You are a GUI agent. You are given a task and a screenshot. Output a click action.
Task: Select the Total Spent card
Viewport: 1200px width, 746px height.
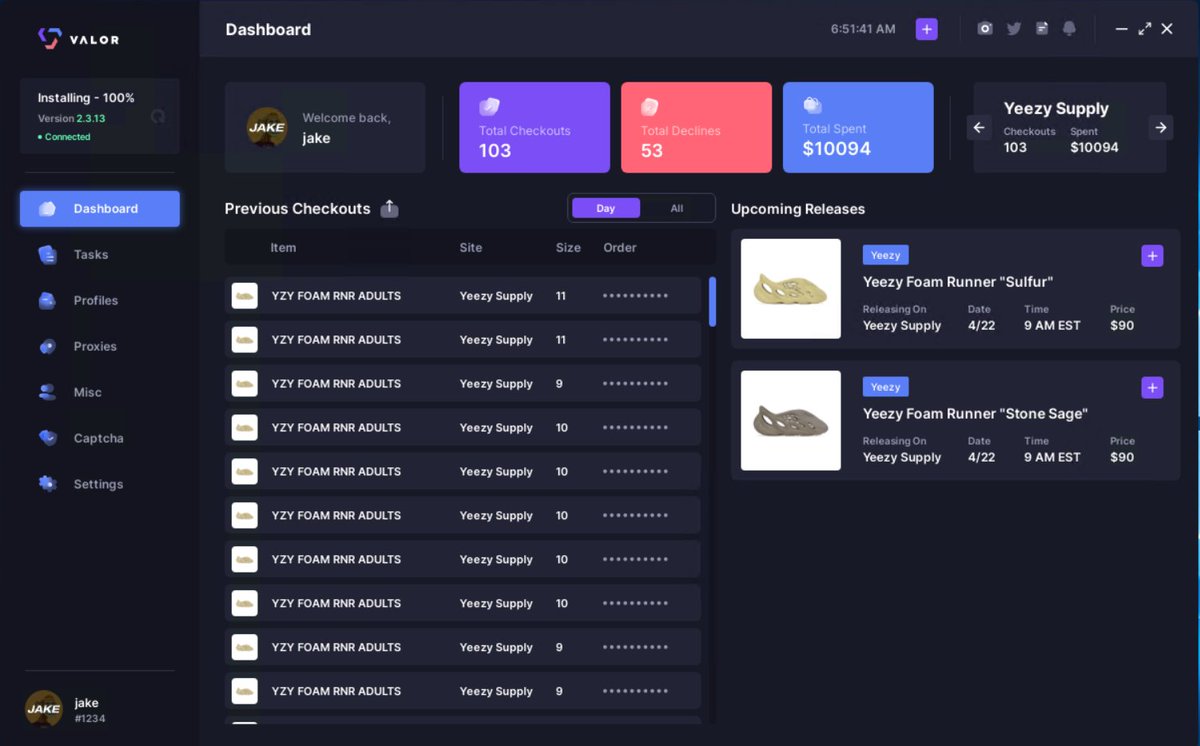(x=858, y=128)
